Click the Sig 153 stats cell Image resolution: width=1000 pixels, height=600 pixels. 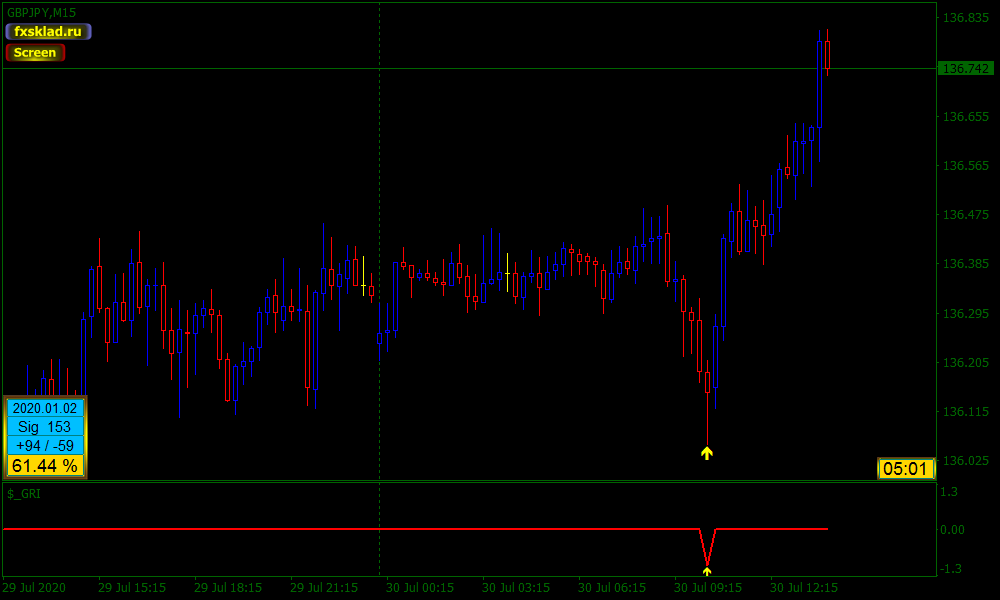point(45,427)
